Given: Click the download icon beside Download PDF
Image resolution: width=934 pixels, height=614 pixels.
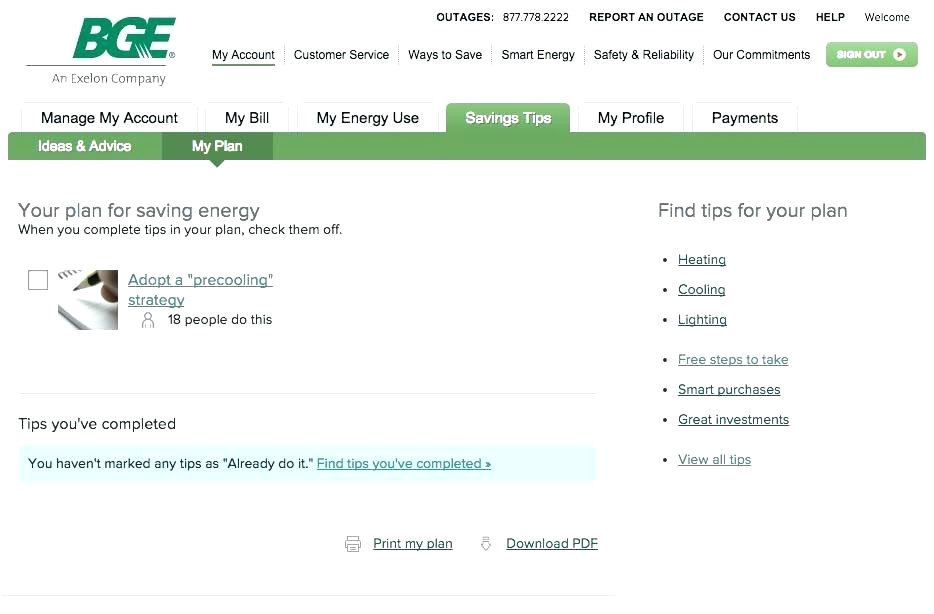Looking at the screenshot, I should 486,544.
